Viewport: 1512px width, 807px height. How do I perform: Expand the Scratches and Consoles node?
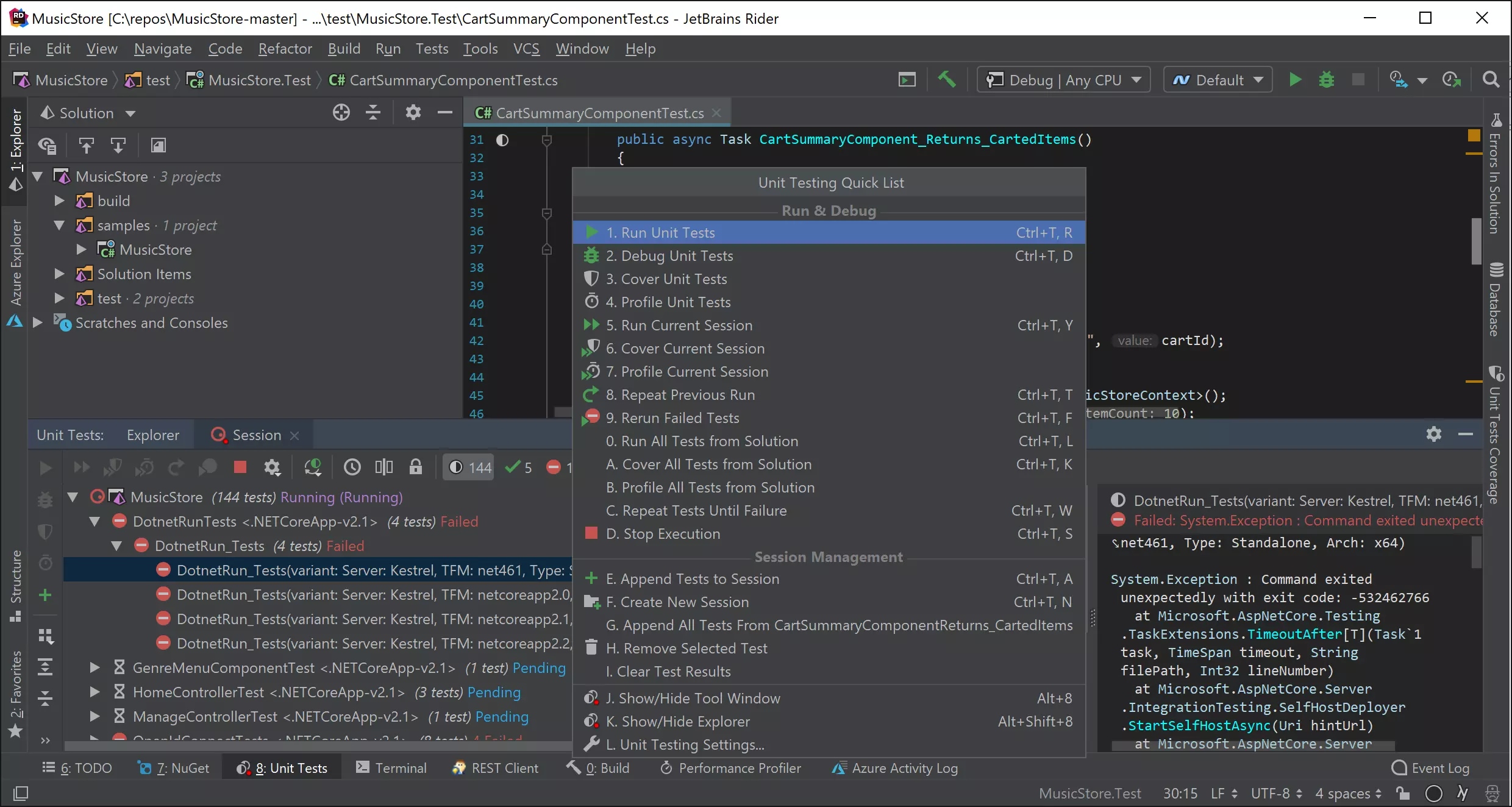point(36,322)
